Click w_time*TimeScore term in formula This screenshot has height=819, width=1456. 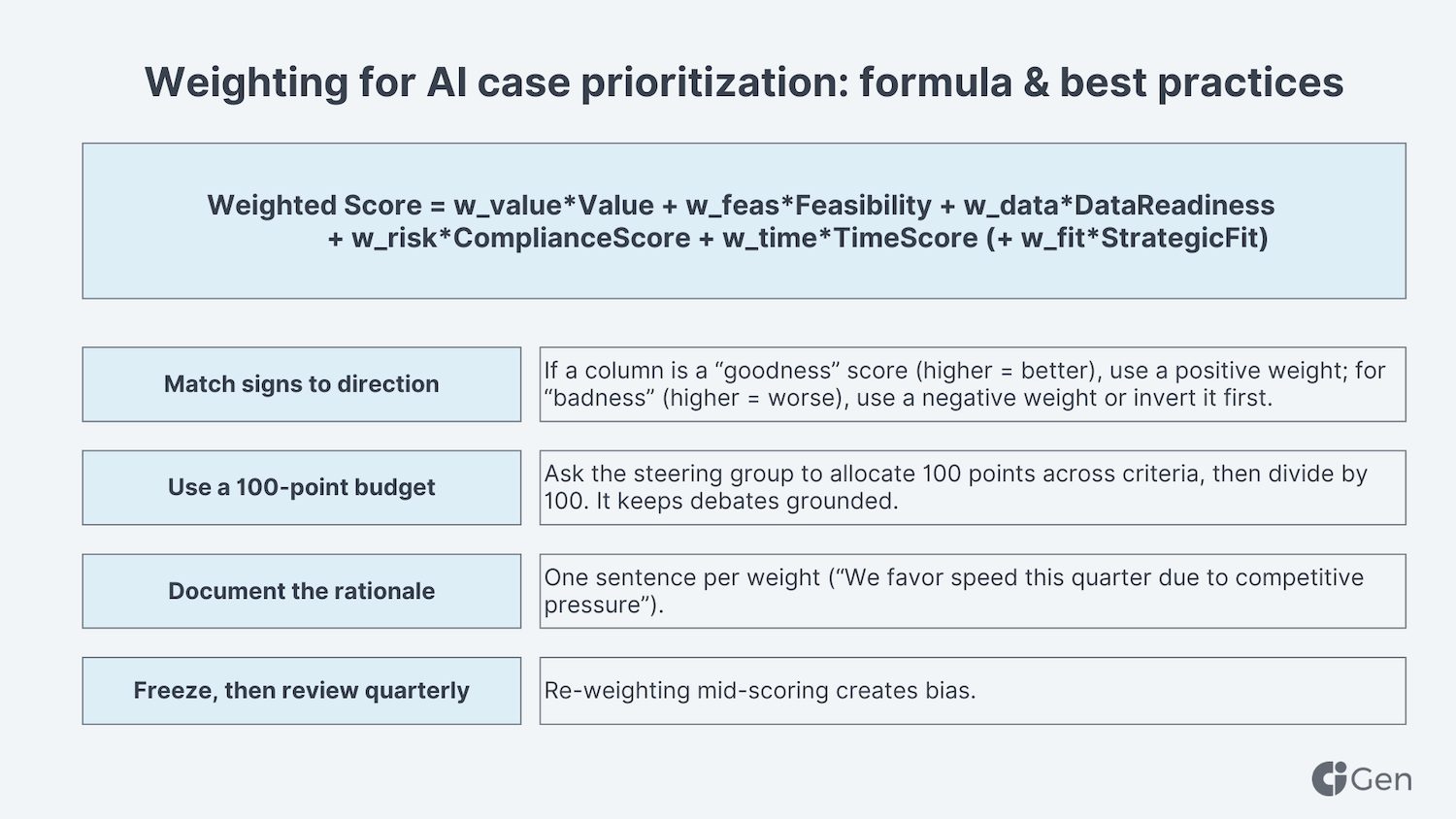tap(850, 239)
